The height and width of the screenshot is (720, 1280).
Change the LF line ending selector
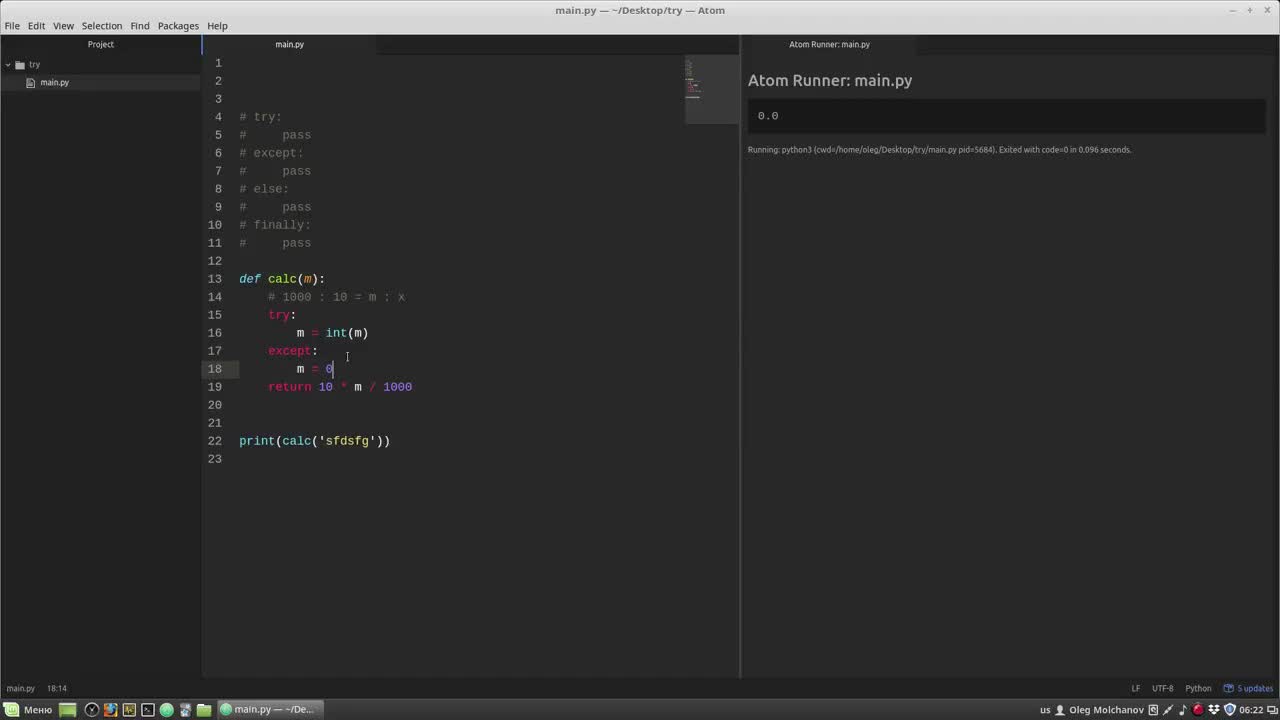click(1135, 689)
